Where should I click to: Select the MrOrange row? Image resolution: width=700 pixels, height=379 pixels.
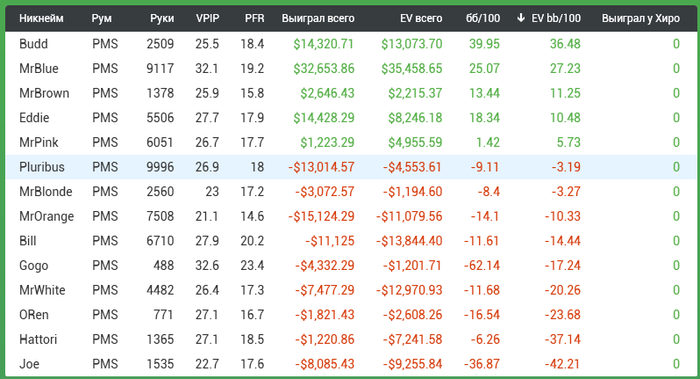pos(350,216)
